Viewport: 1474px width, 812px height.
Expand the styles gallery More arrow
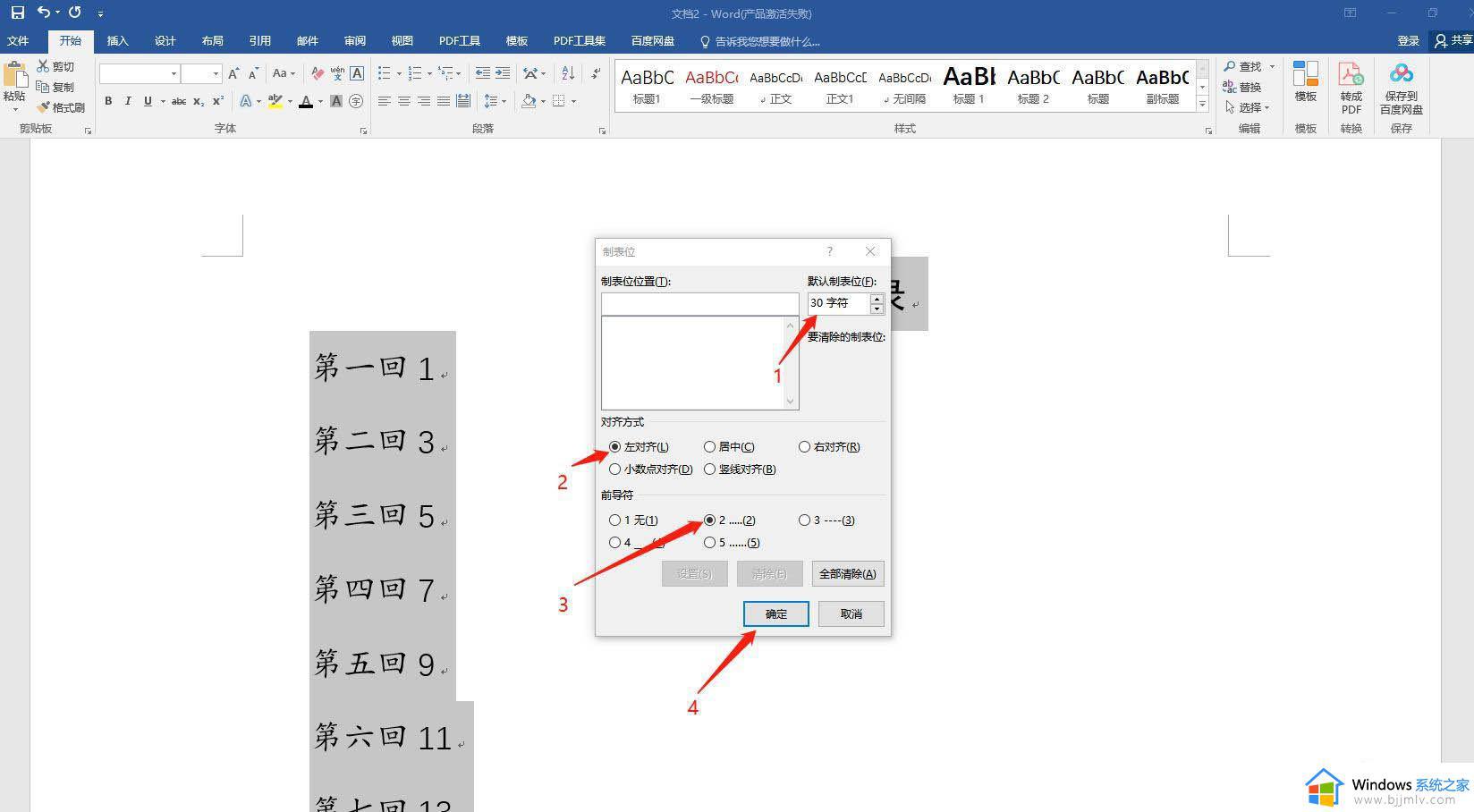pos(1202,105)
